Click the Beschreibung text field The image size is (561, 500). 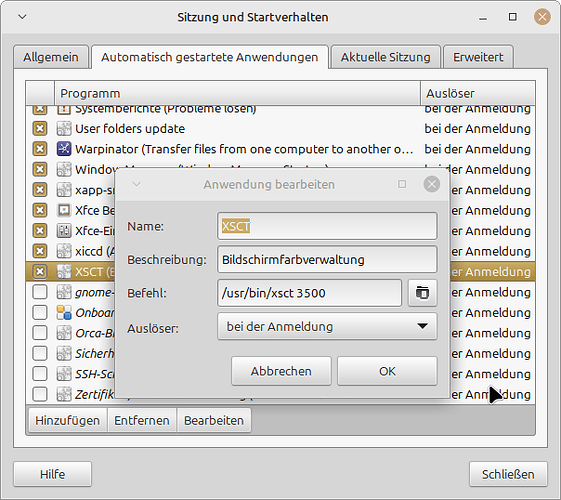pos(327,260)
